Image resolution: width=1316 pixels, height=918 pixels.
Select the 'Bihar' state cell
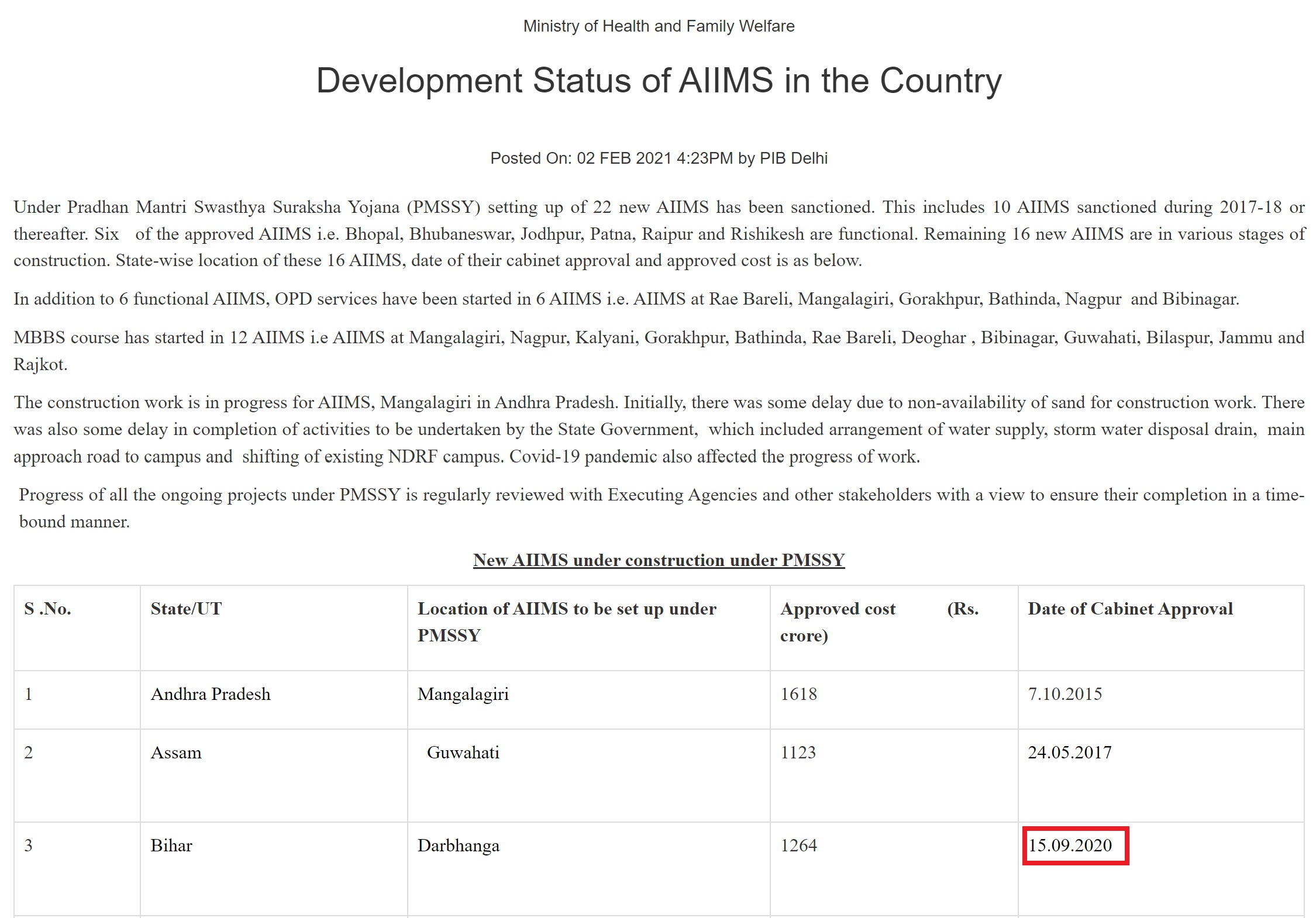click(x=171, y=845)
